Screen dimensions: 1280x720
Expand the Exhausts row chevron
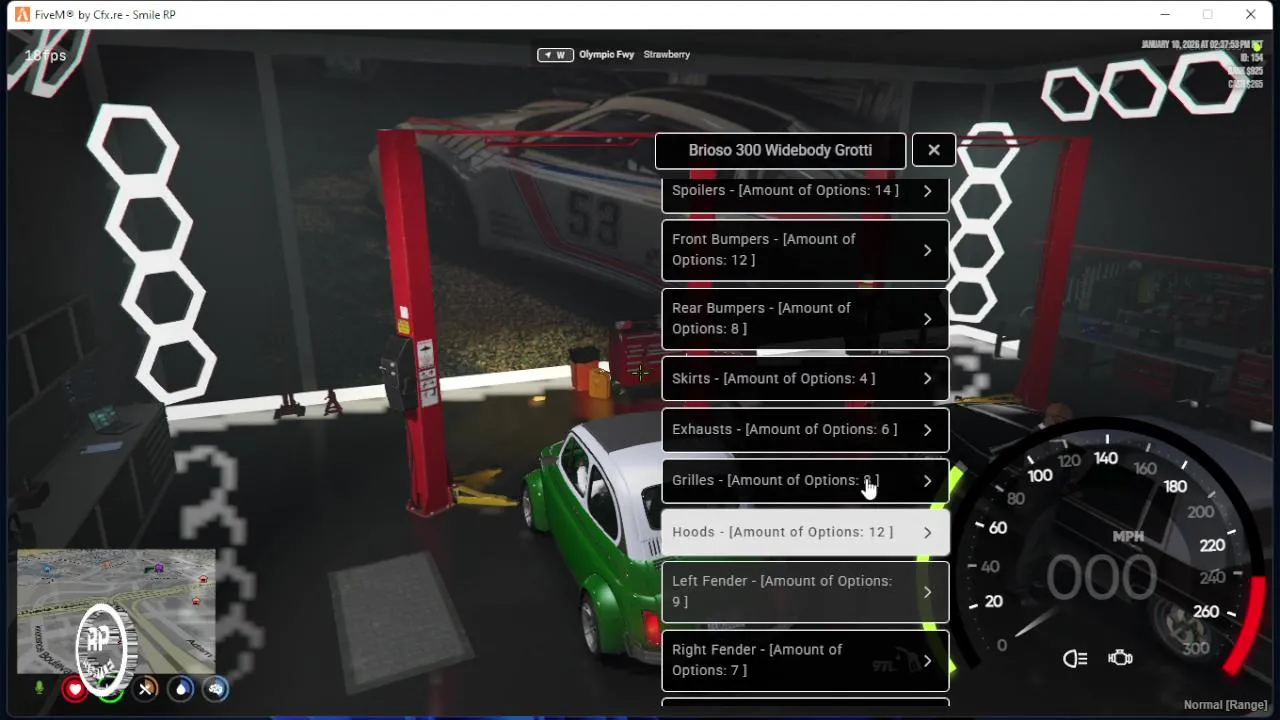(927, 430)
